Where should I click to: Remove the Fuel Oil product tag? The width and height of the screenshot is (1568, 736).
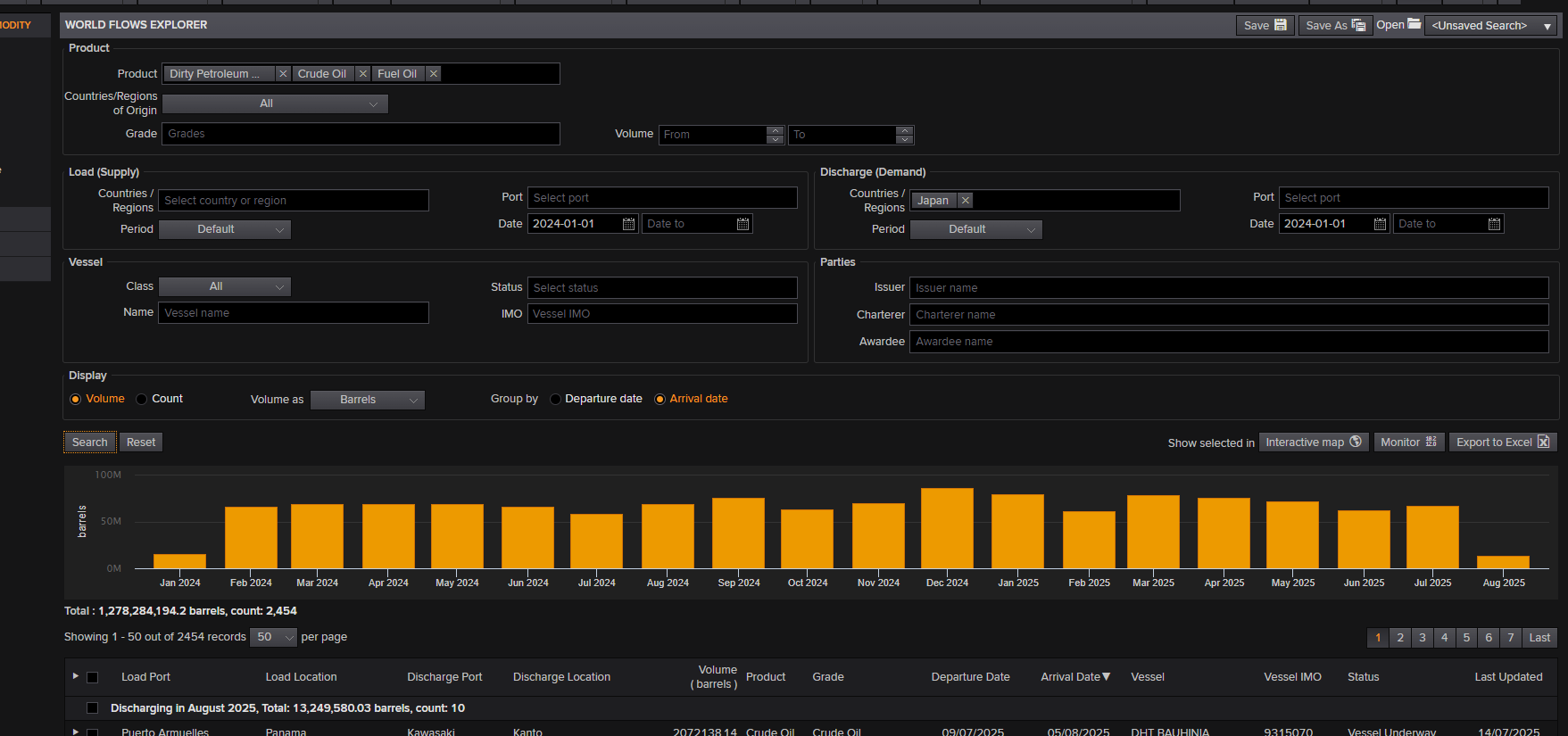click(433, 74)
